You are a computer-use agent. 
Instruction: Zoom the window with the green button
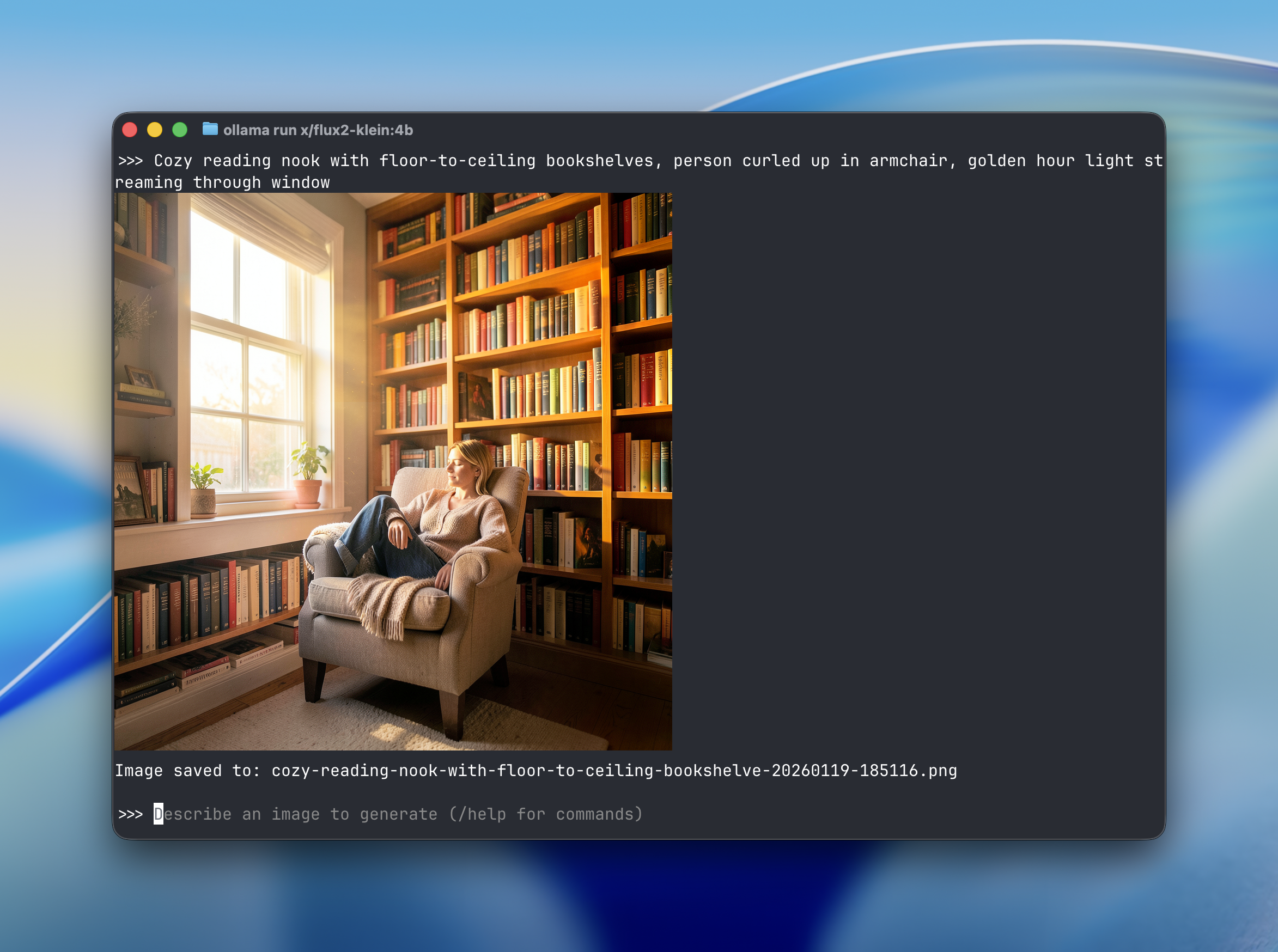click(x=180, y=130)
